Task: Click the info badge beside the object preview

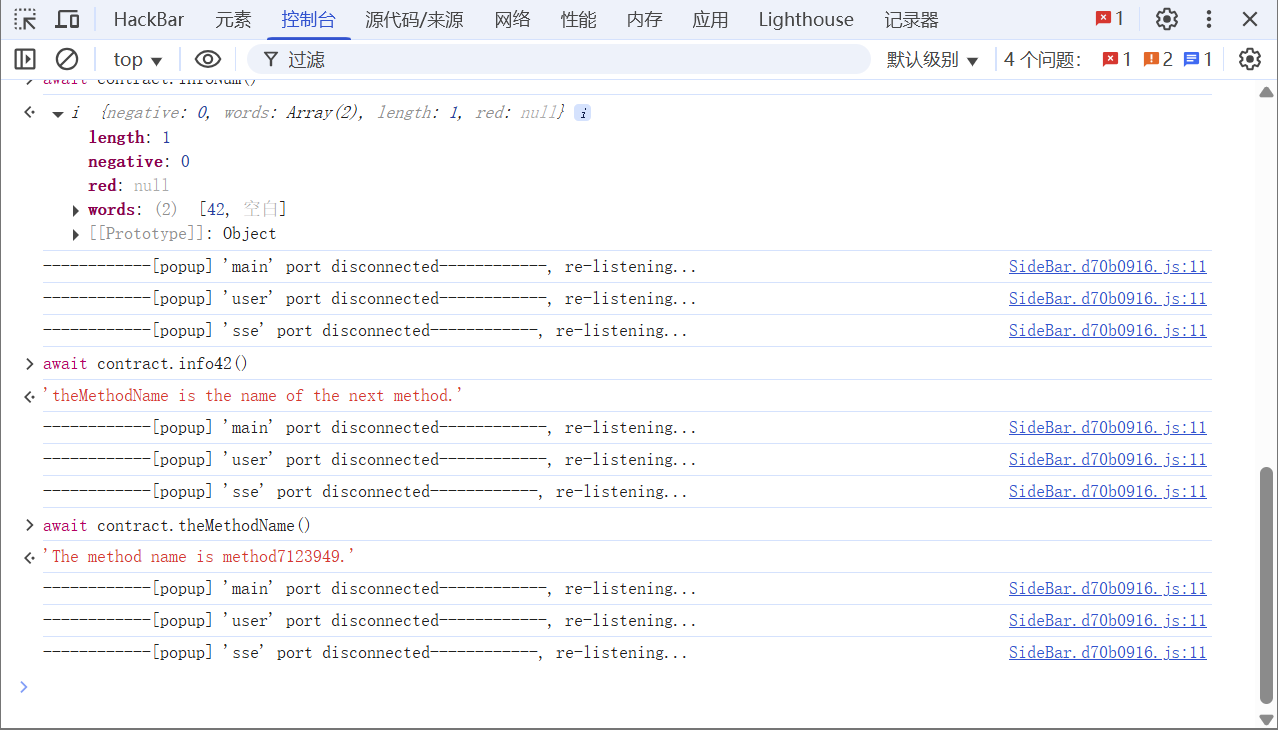Action: (x=583, y=113)
